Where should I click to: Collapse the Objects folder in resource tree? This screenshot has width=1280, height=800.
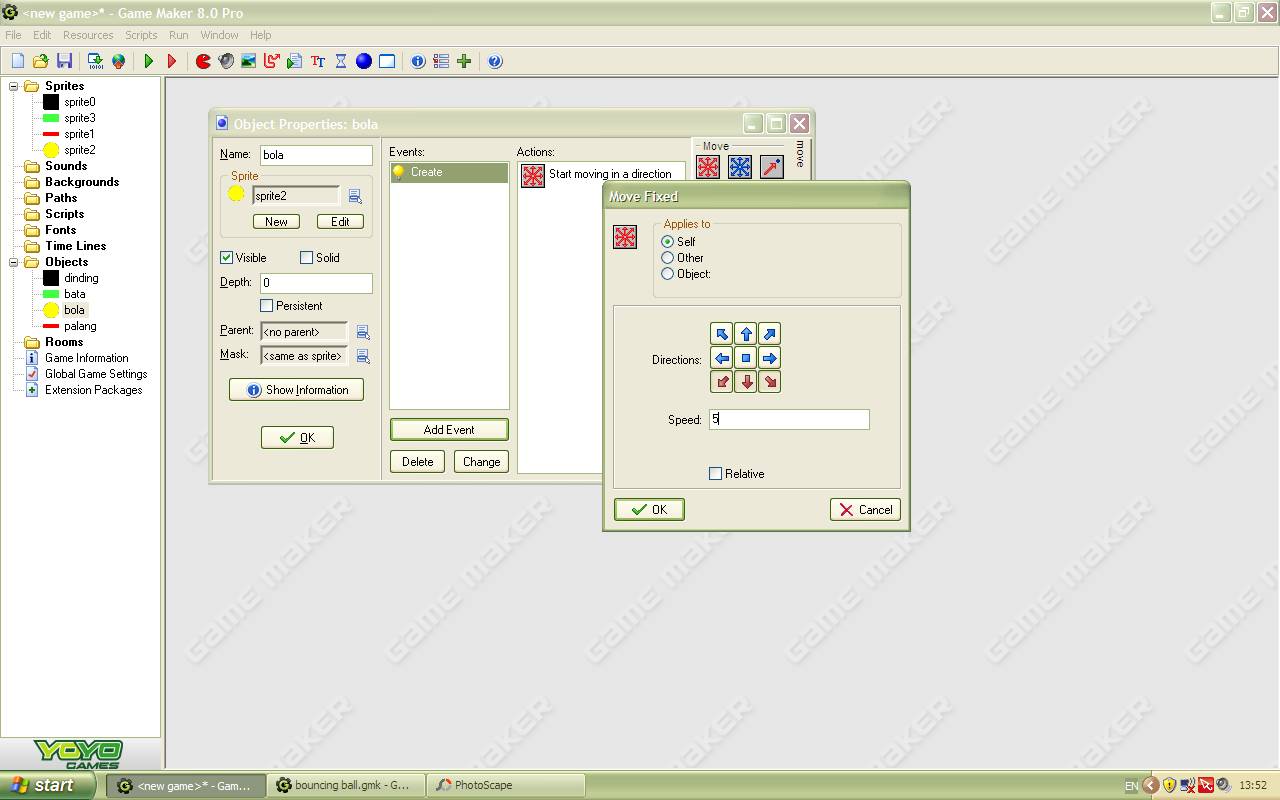(x=14, y=262)
